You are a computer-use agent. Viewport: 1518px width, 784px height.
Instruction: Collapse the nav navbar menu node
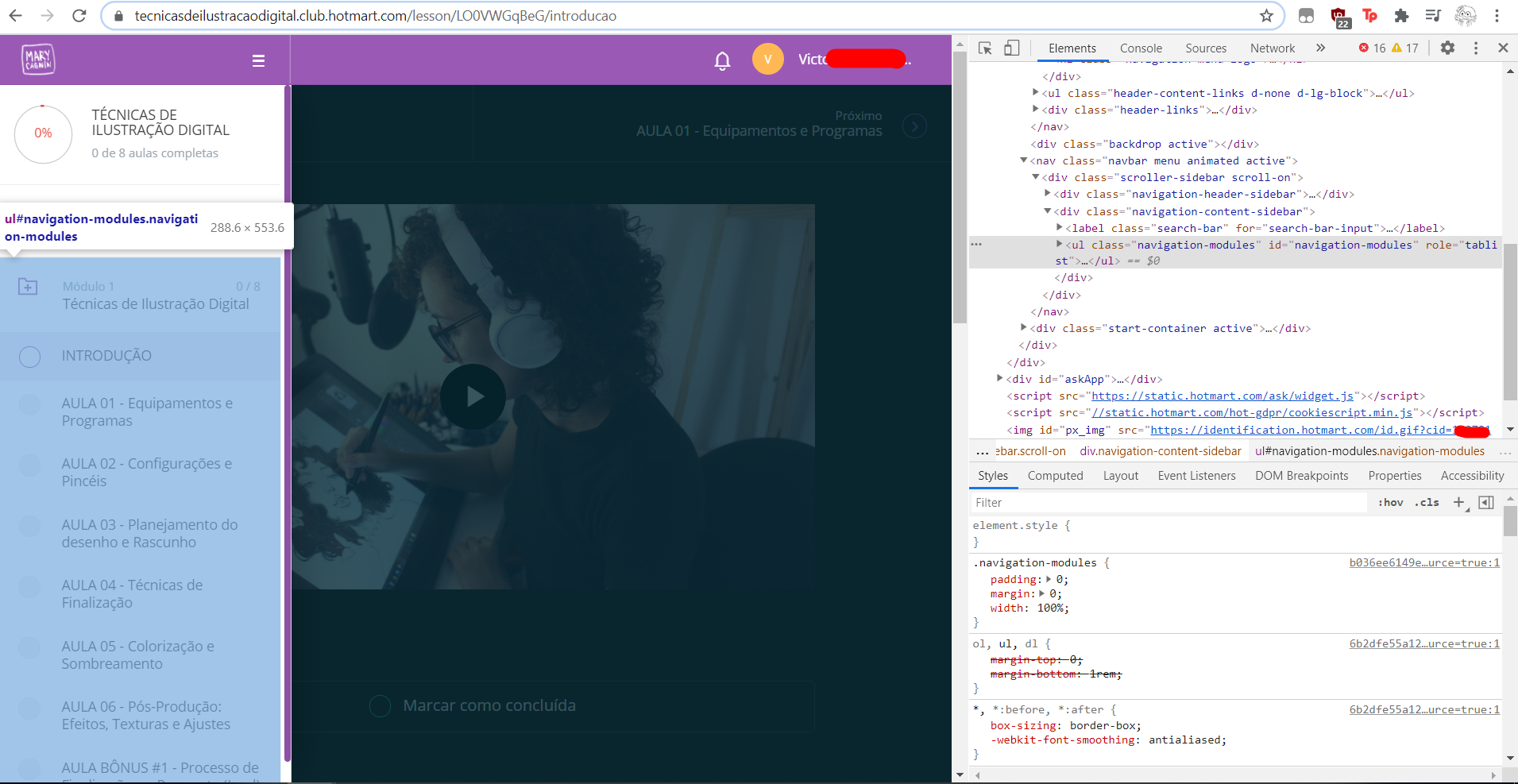tap(1024, 160)
